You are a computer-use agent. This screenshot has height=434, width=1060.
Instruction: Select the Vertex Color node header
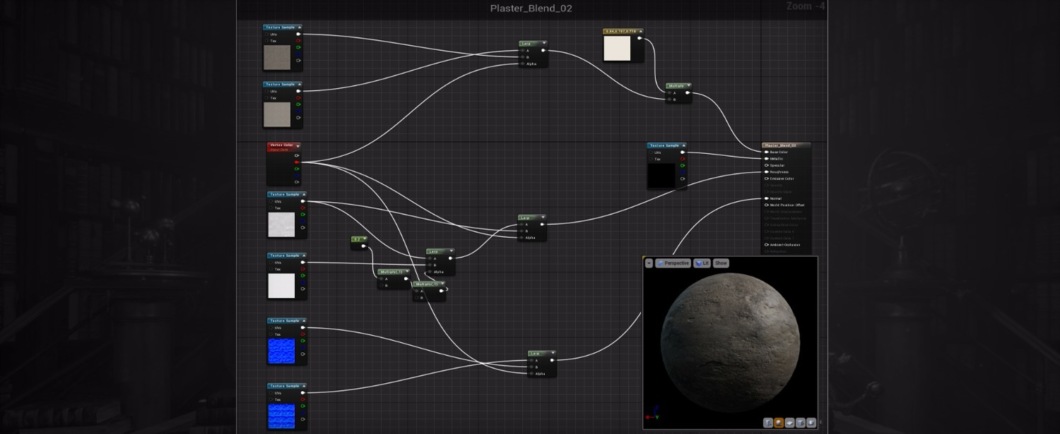pyautogui.click(x=283, y=147)
